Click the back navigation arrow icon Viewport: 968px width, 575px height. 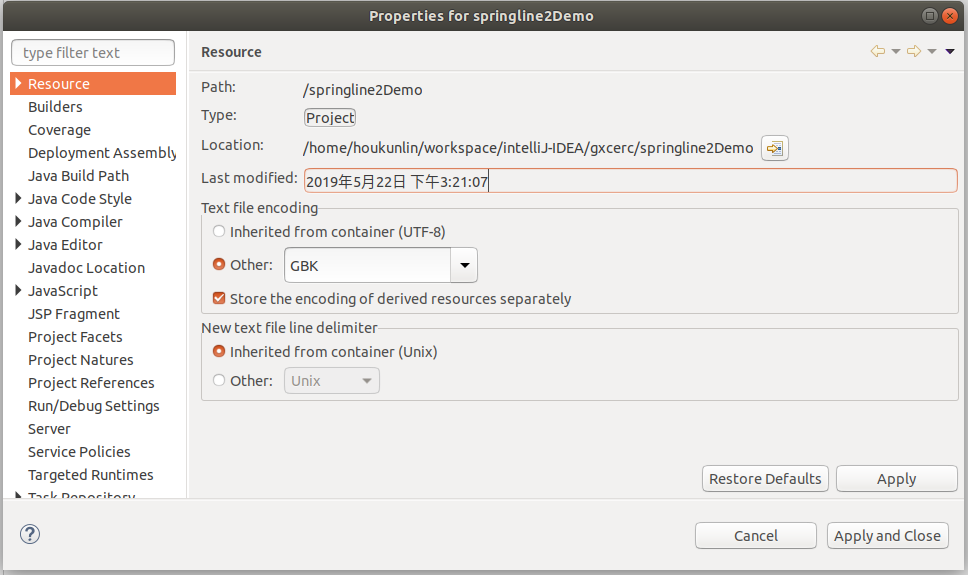click(x=877, y=51)
